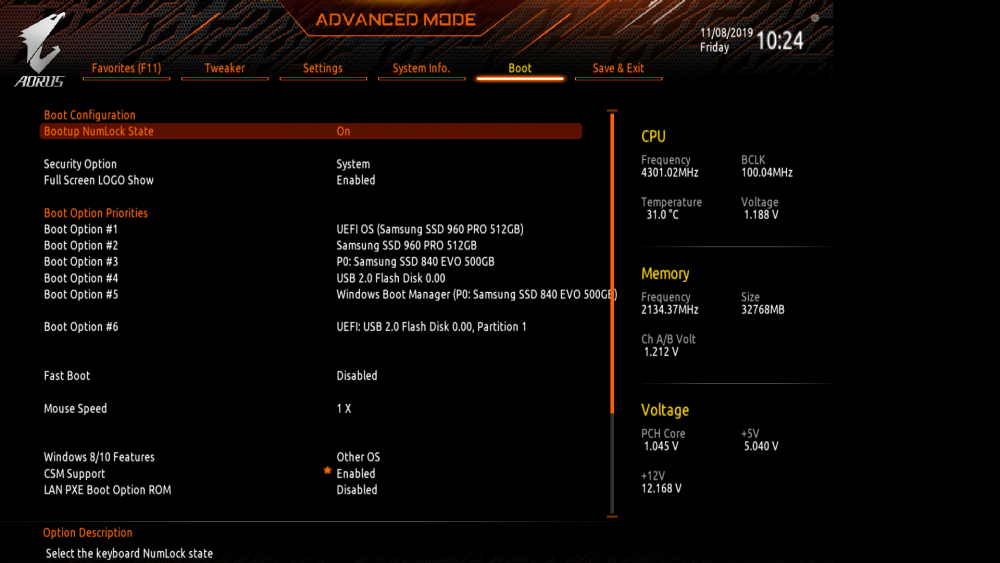Click PCH Core 1.045 V reading
Viewport: 1000px width, 563px height.
pyautogui.click(x=661, y=446)
